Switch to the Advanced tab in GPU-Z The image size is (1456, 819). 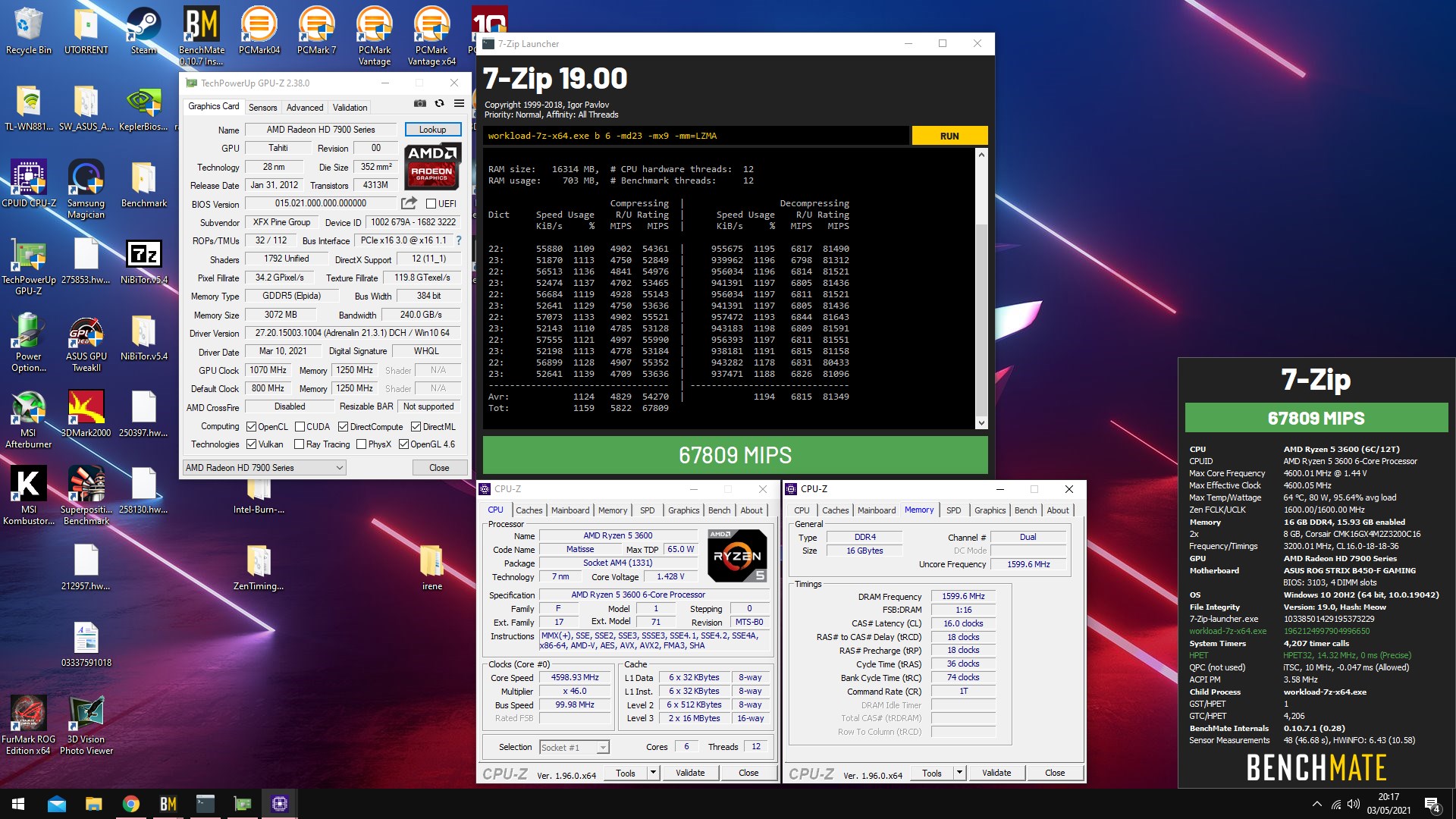[305, 108]
